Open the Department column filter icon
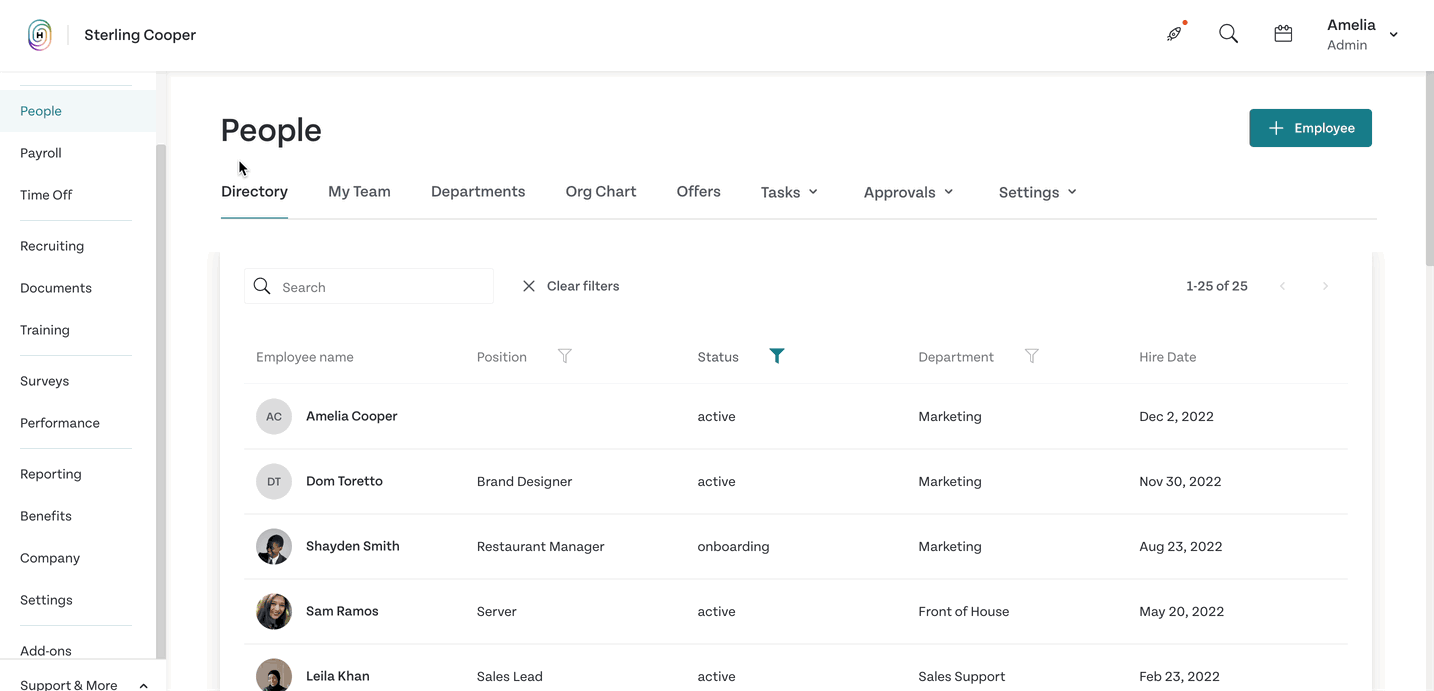The width and height of the screenshot is (1434, 691). click(1032, 356)
